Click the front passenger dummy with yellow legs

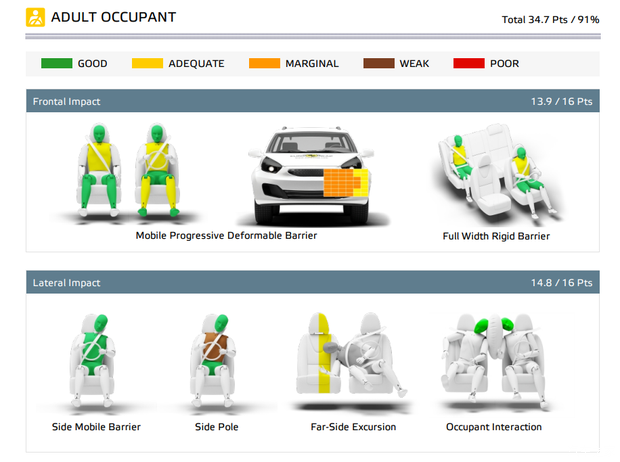tap(156, 170)
